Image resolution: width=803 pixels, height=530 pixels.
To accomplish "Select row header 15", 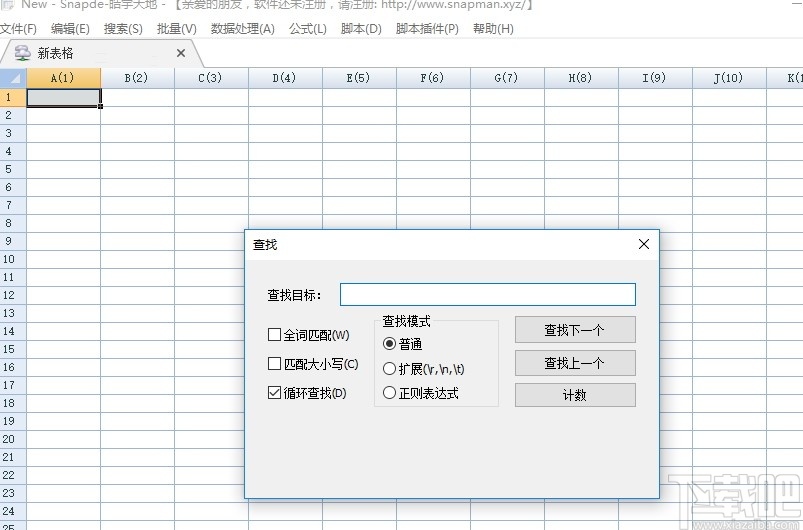I will (13, 349).
